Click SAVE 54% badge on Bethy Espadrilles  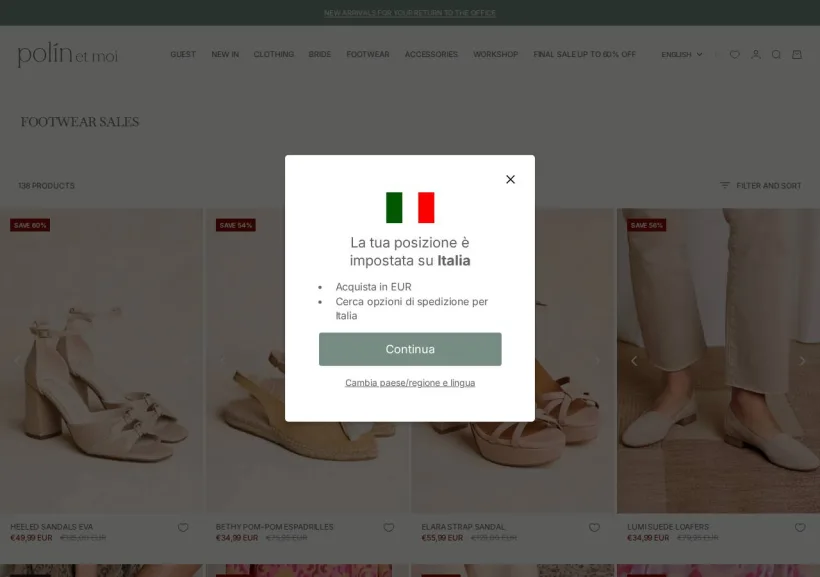click(235, 225)
